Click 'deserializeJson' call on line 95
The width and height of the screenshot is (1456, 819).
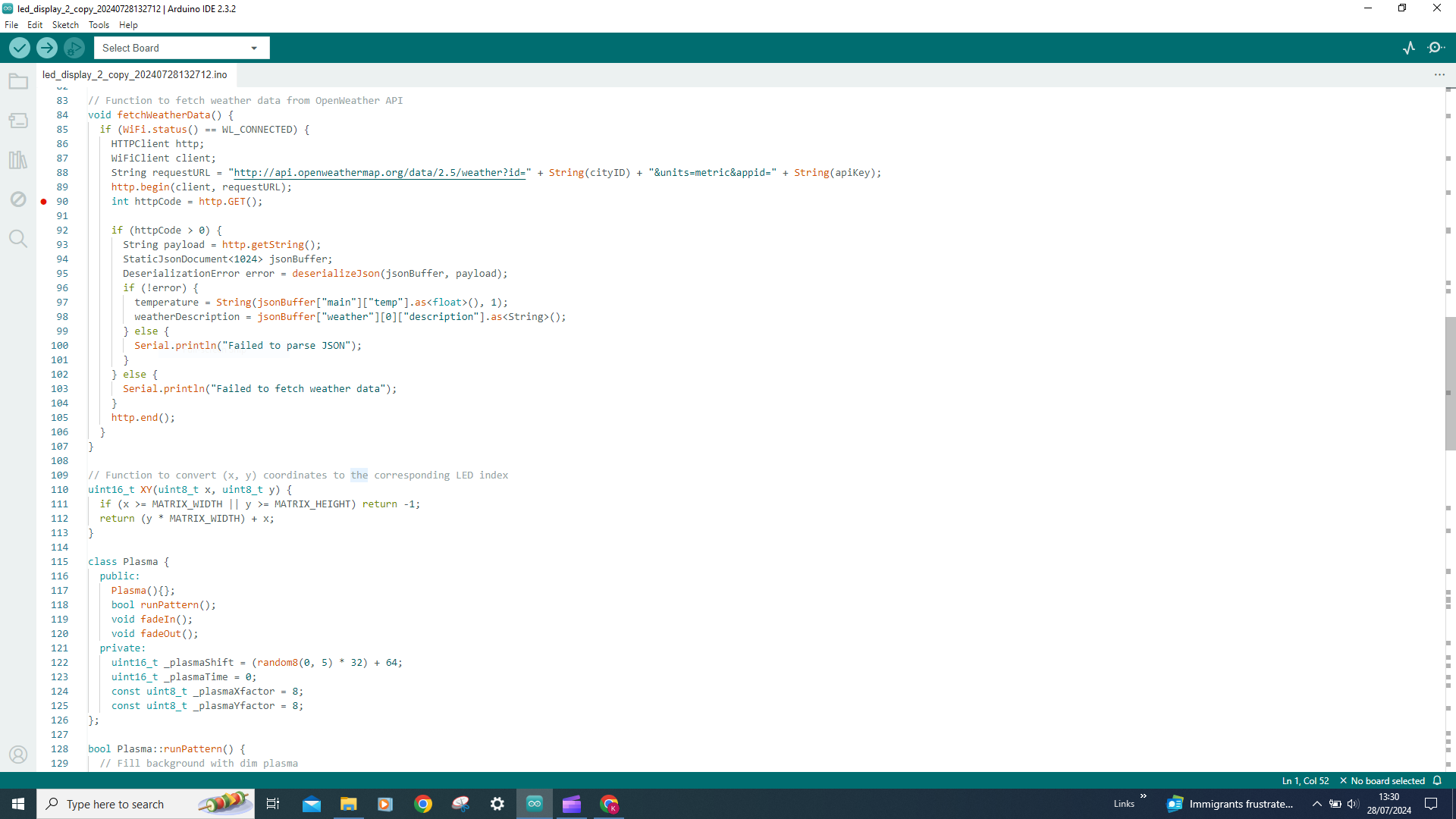point(336,274)
